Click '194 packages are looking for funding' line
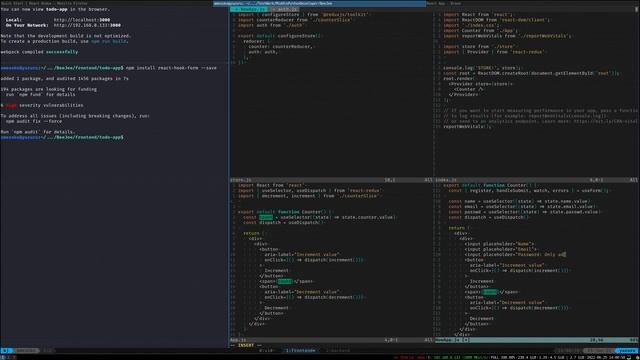Viewport: 640px width, 360px height. point(49,89)
